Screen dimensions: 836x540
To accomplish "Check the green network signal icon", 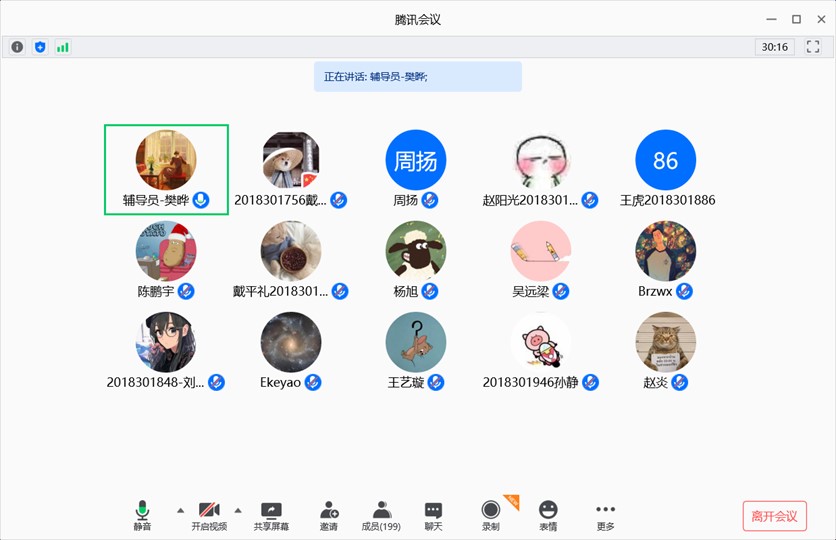I will (63, 47).
